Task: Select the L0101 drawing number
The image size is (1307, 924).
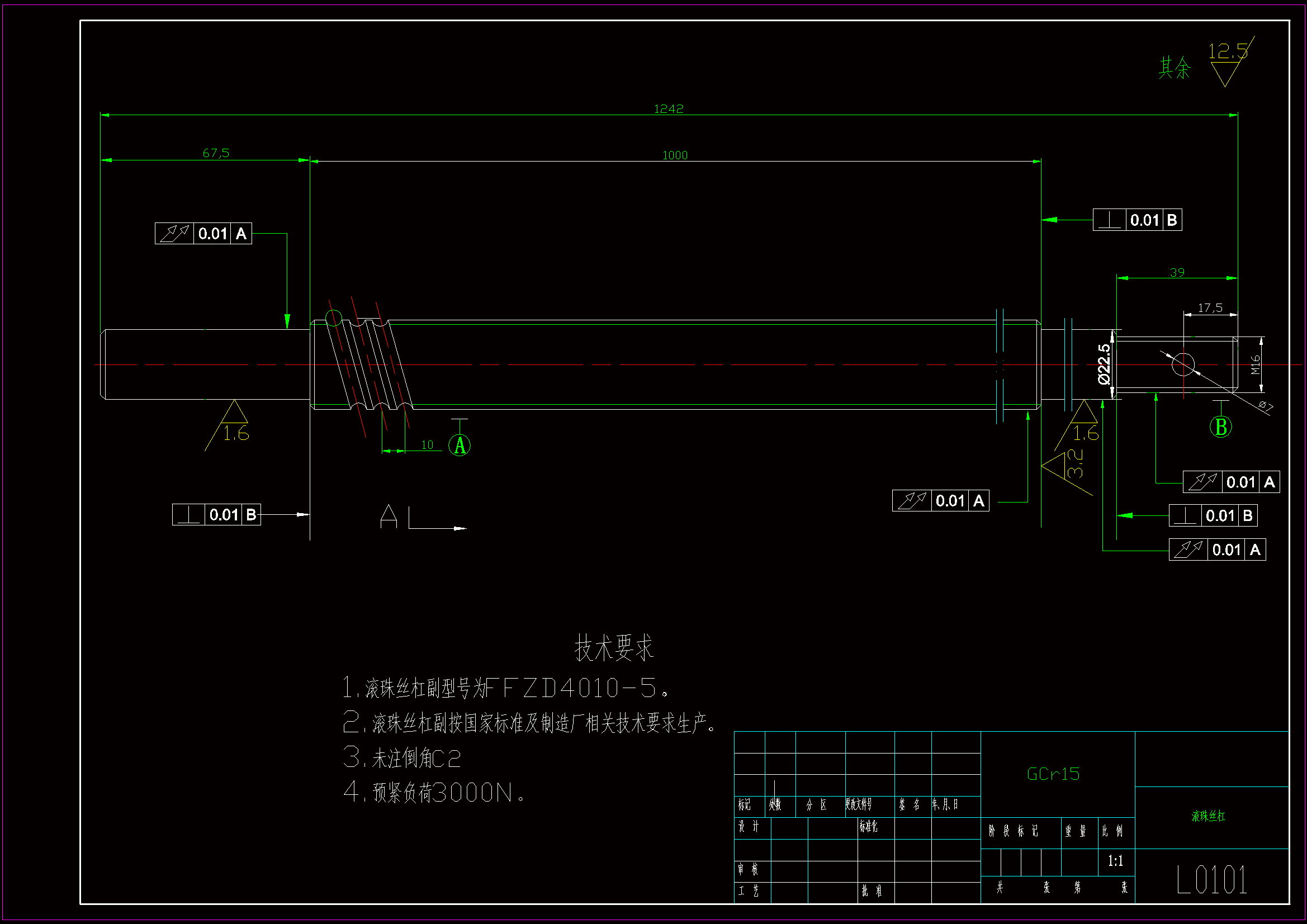Action: coord(1211,880)
